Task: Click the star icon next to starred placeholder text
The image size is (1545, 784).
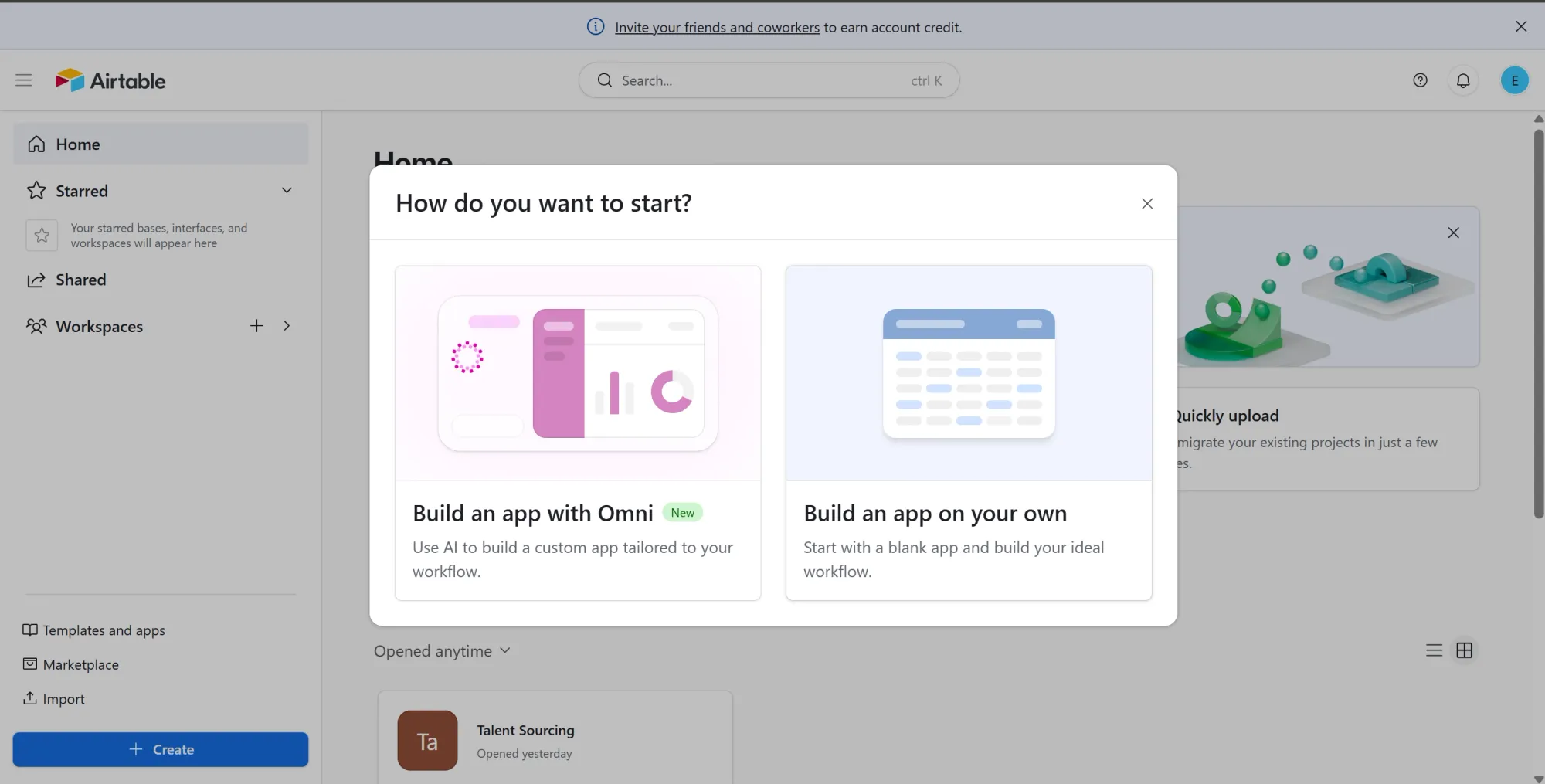Action: point(42,236)
